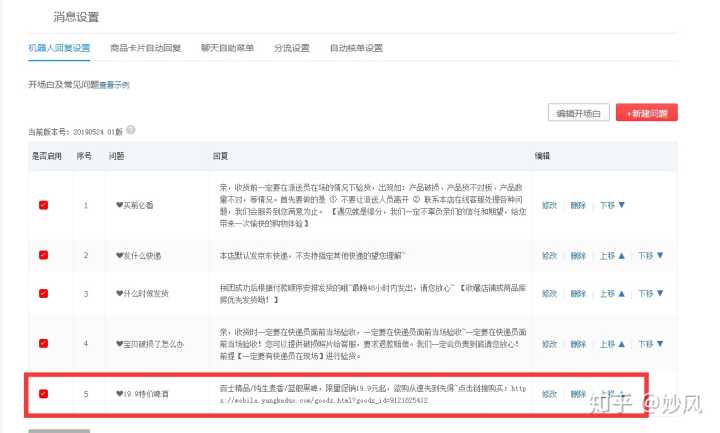This screenshot has height=433, width=720.
Task: Toggle the enable checkbox for 发什么快递
Action: (43, 255)
